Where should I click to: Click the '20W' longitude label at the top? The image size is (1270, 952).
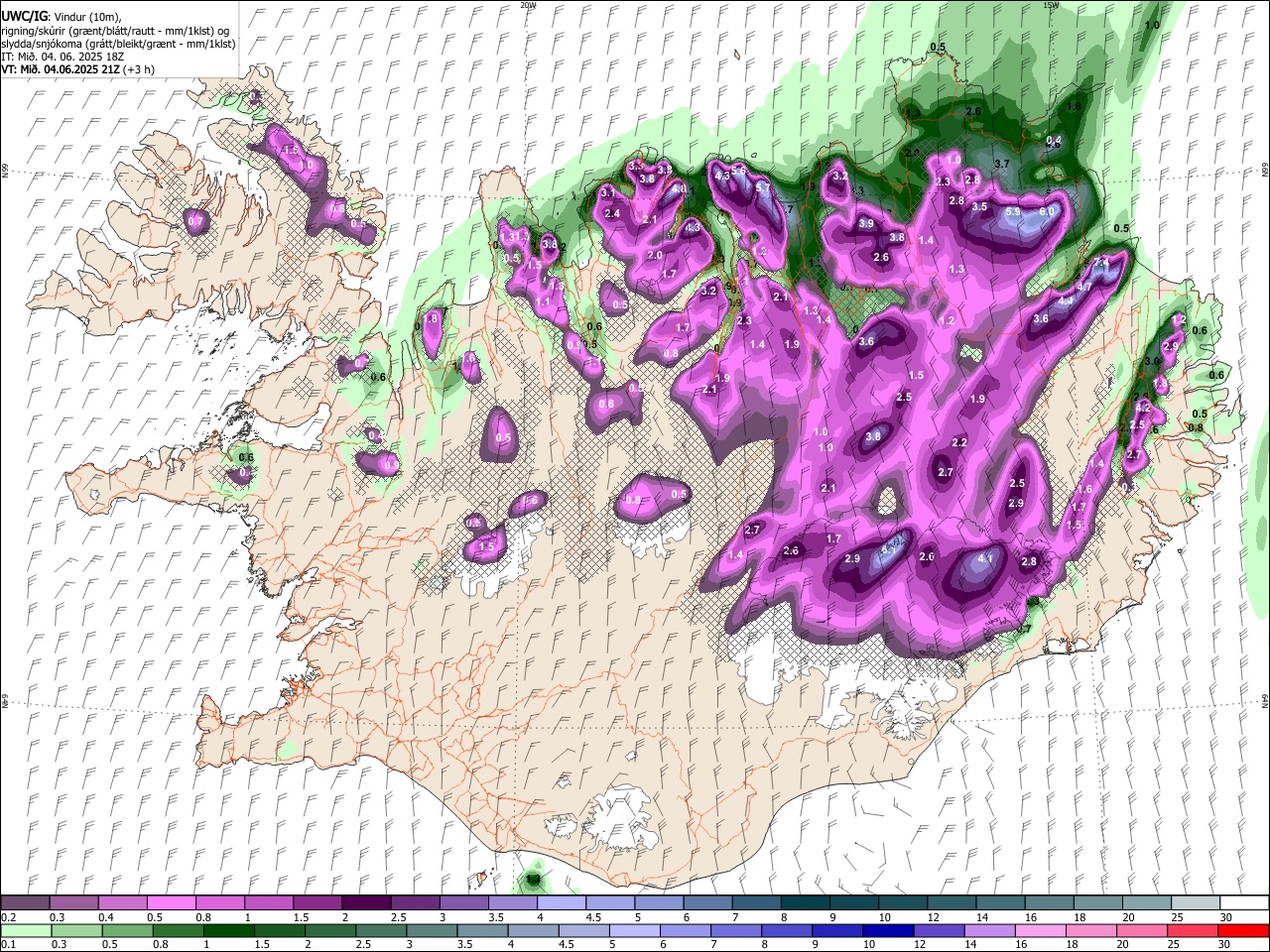[x=528, y=5]
